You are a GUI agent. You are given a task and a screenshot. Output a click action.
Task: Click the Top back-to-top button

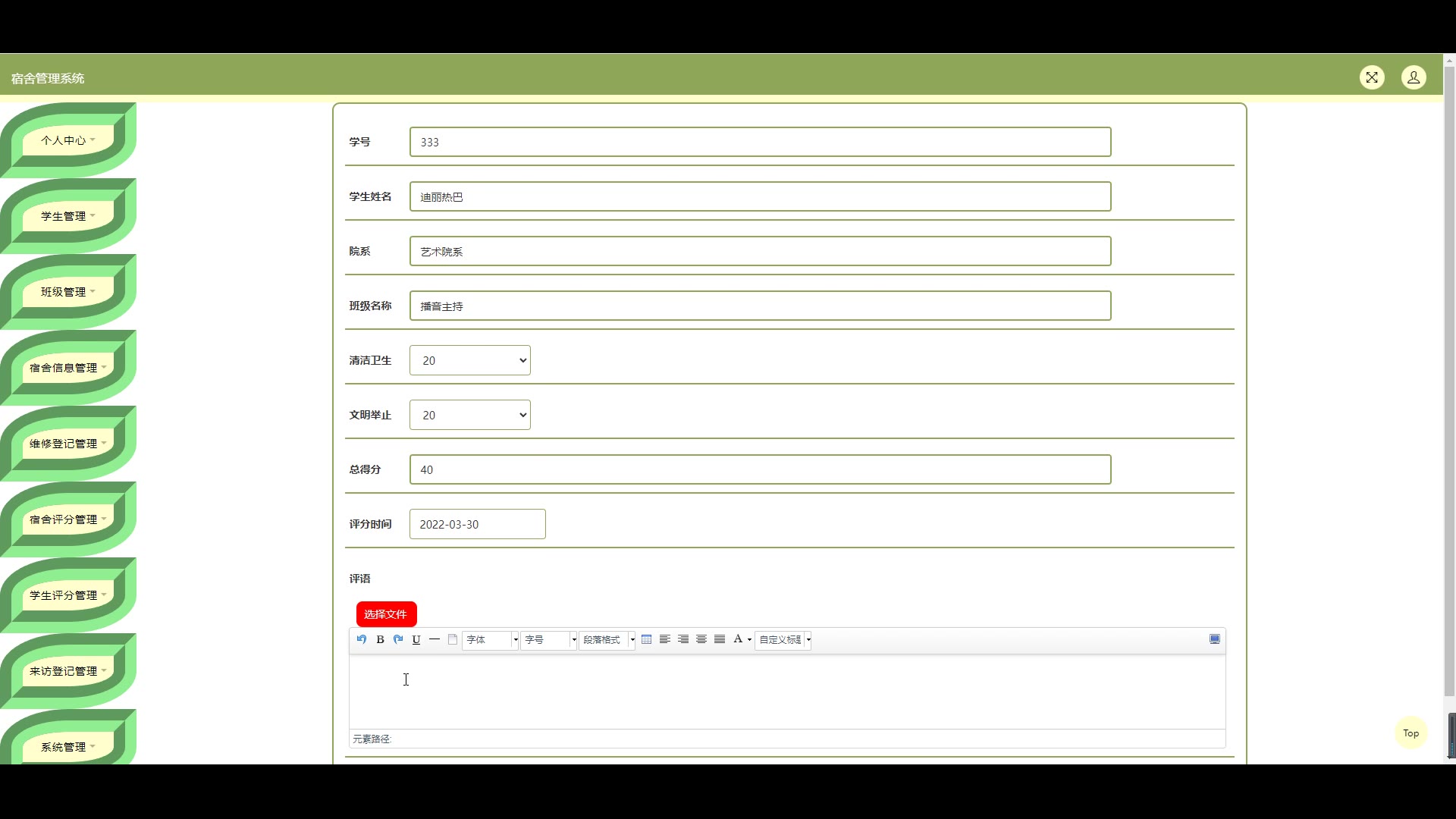pyautogui.click(x=1410, y=733)
